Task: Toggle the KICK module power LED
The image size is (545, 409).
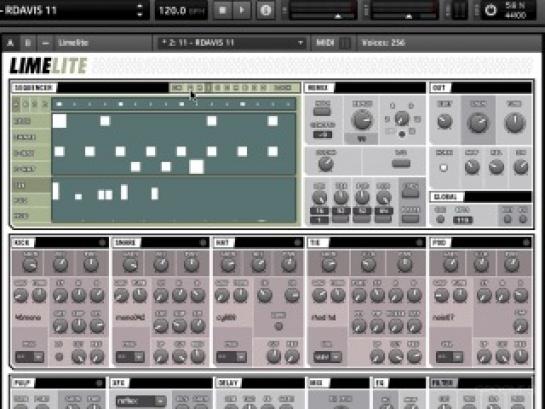Action: click(x=103, y=242)
